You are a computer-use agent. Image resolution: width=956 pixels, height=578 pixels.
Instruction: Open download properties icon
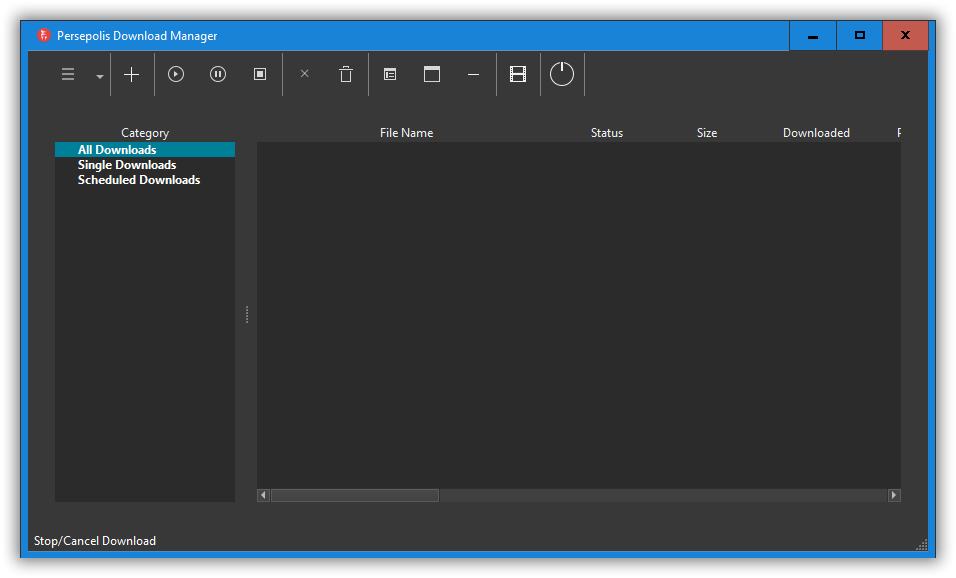(390, 74)
